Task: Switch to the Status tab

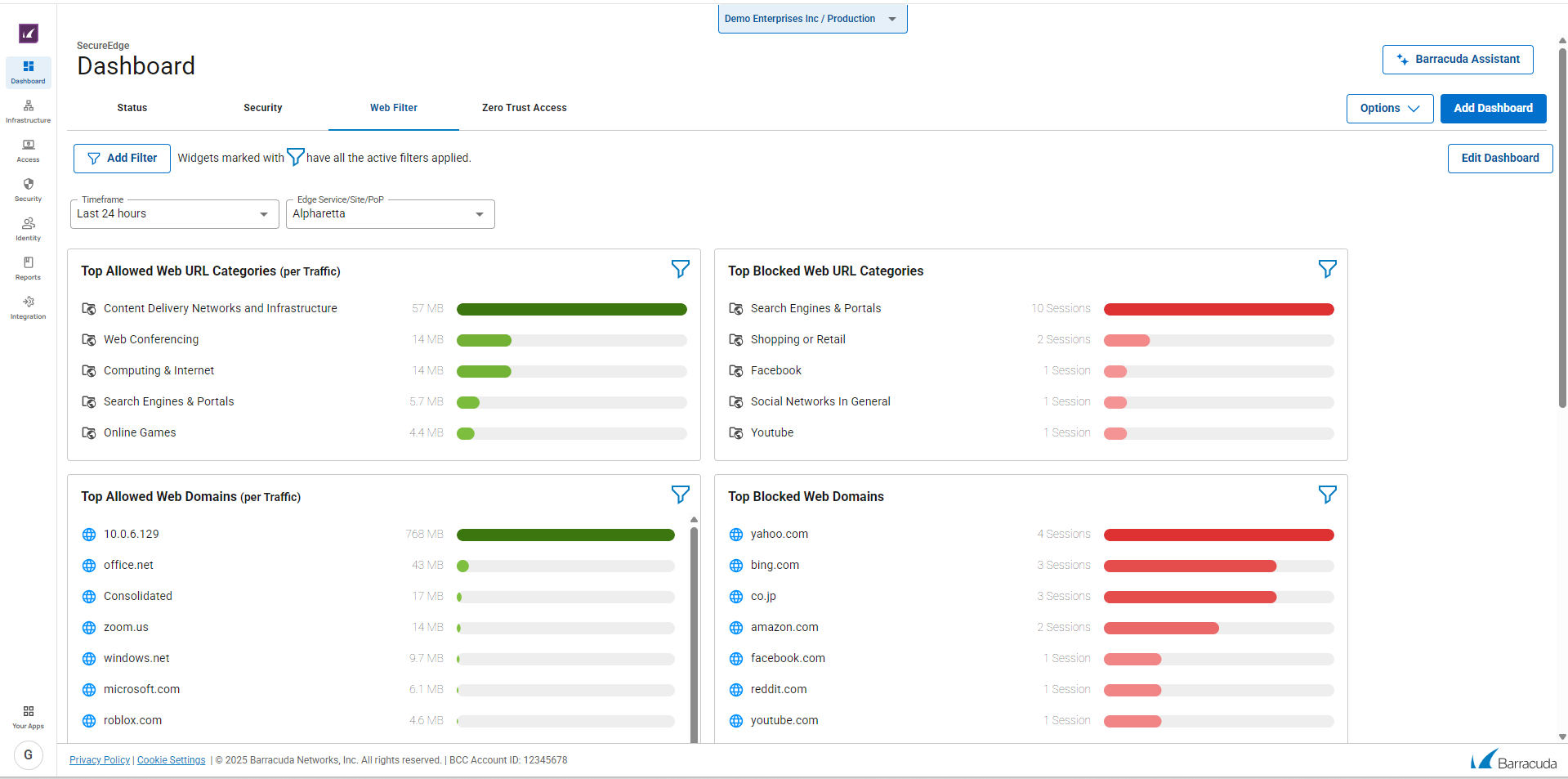Action: (x=132, y=108)
